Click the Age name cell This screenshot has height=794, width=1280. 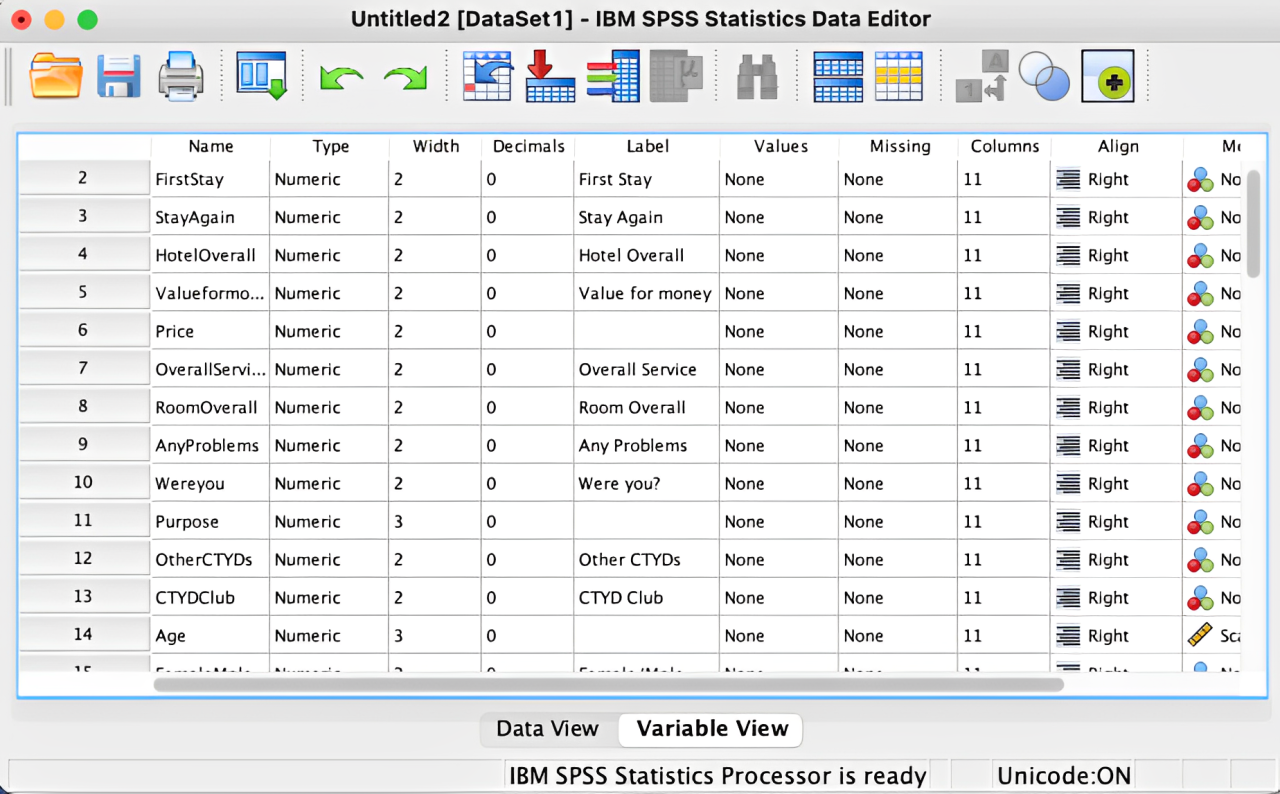211,636
